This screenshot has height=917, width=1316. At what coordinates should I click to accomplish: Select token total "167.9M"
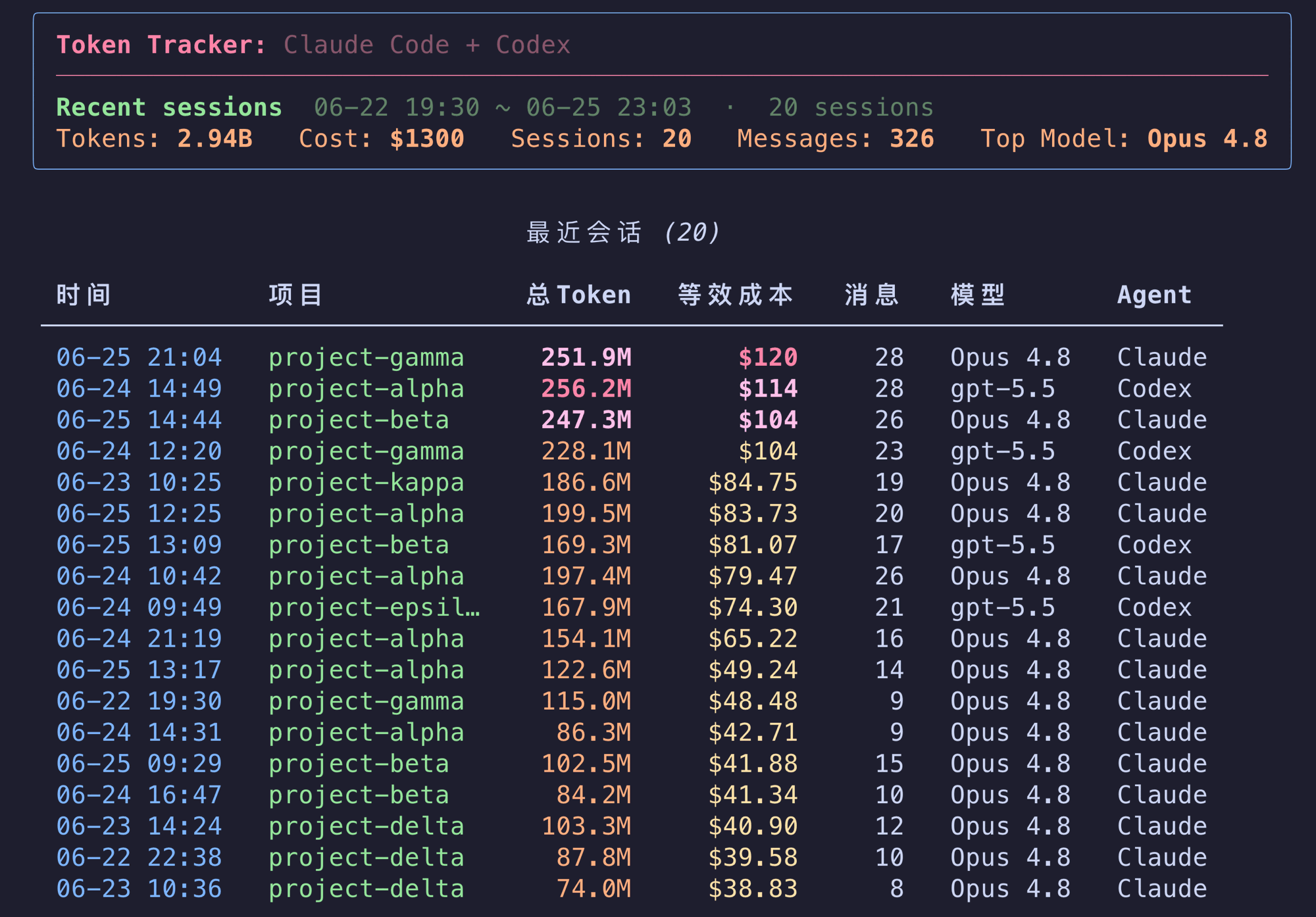pyautogui.click(x=586, y=607)
